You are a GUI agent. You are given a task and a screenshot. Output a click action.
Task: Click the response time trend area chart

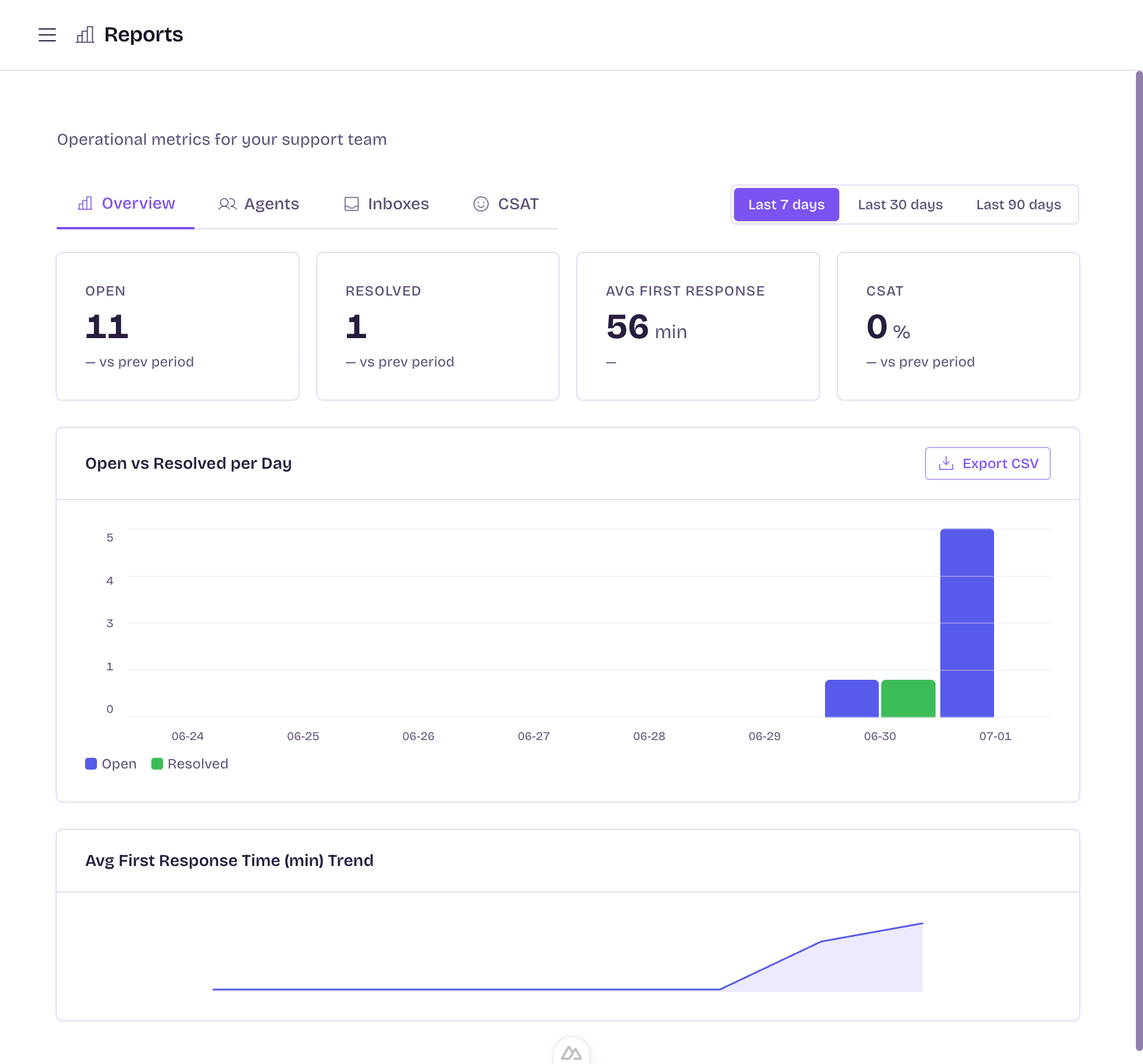click(567, 957)
